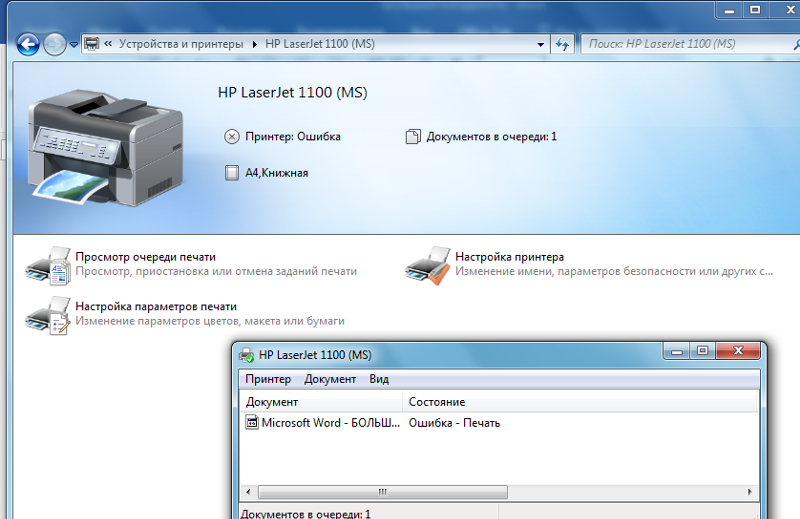Click the Просмотр очереди печати printer icon
Screen dimensions: 800x519
coord(48,266)
